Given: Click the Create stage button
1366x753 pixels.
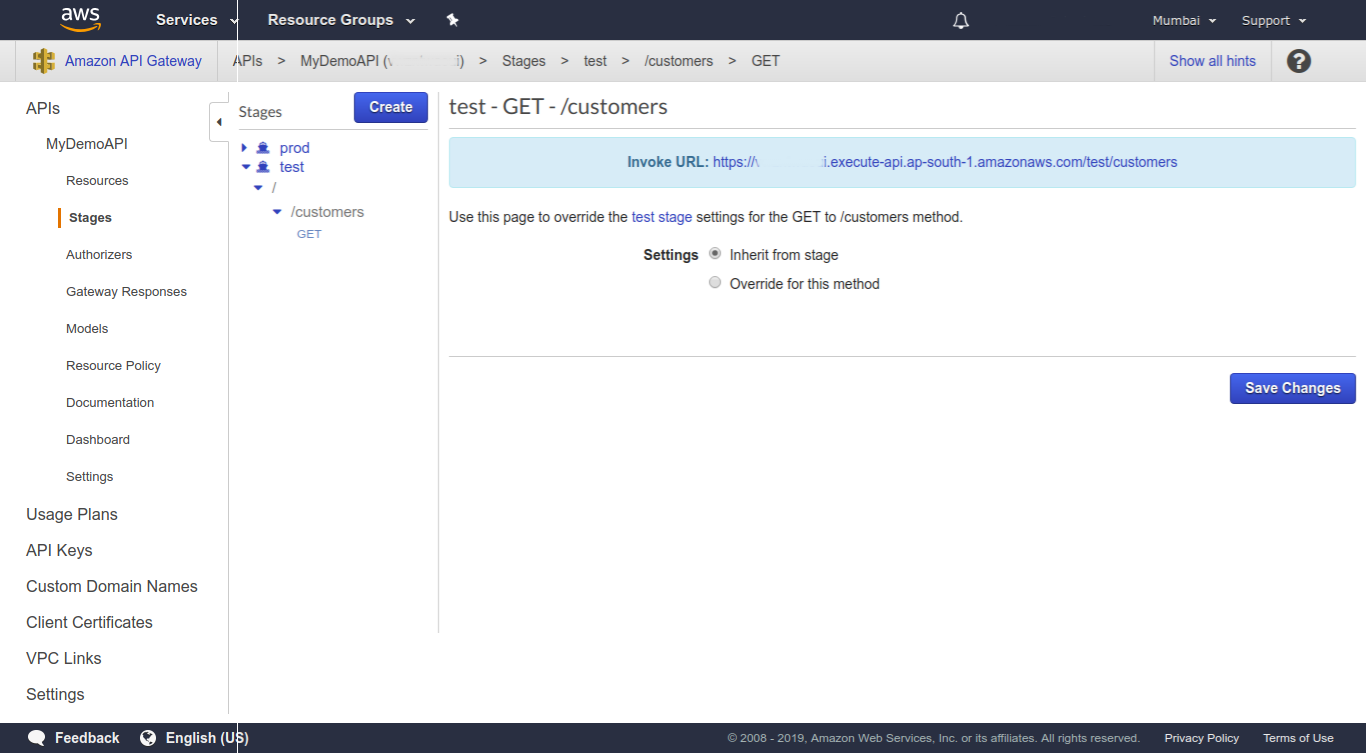Looking at the screenshot, I should pos(391,107).
